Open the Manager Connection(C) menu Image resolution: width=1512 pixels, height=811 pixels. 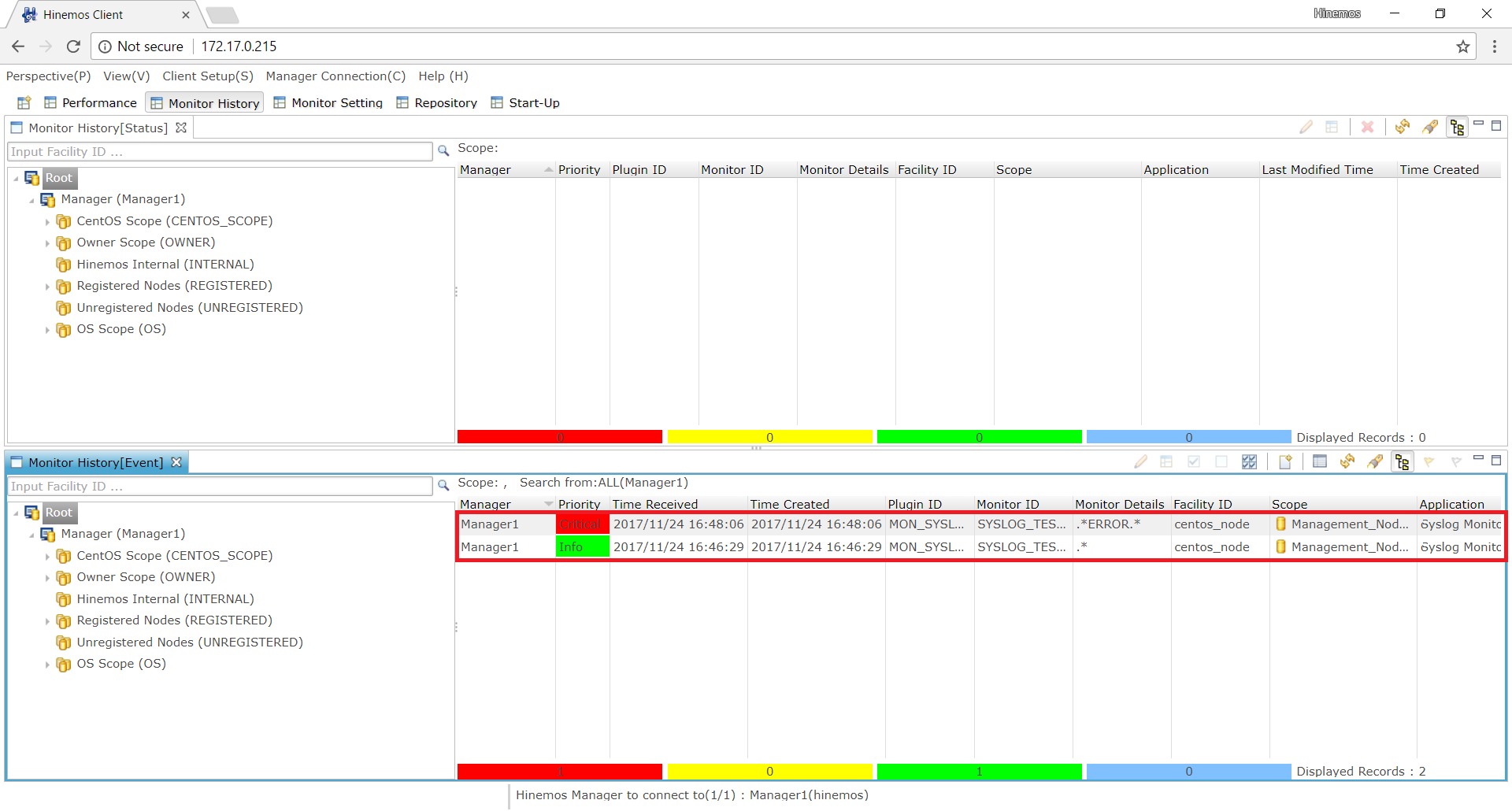pyautogui.click(x=335, y=76)
